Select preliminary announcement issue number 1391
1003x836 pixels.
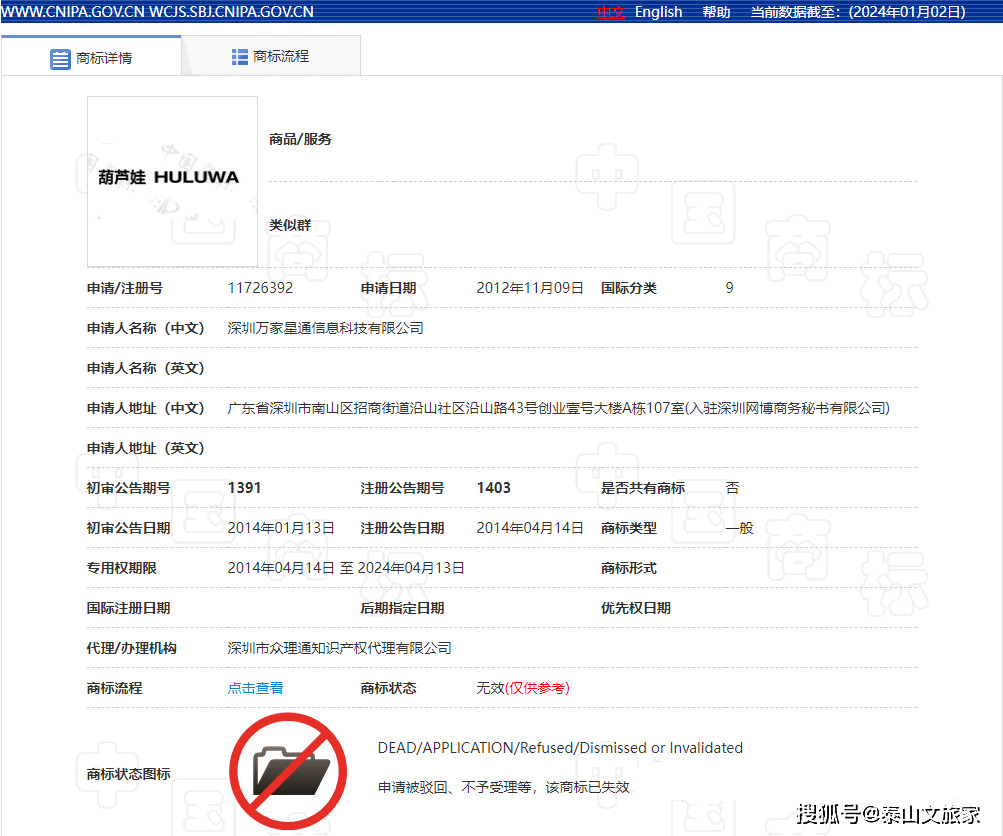click(244, 488)
